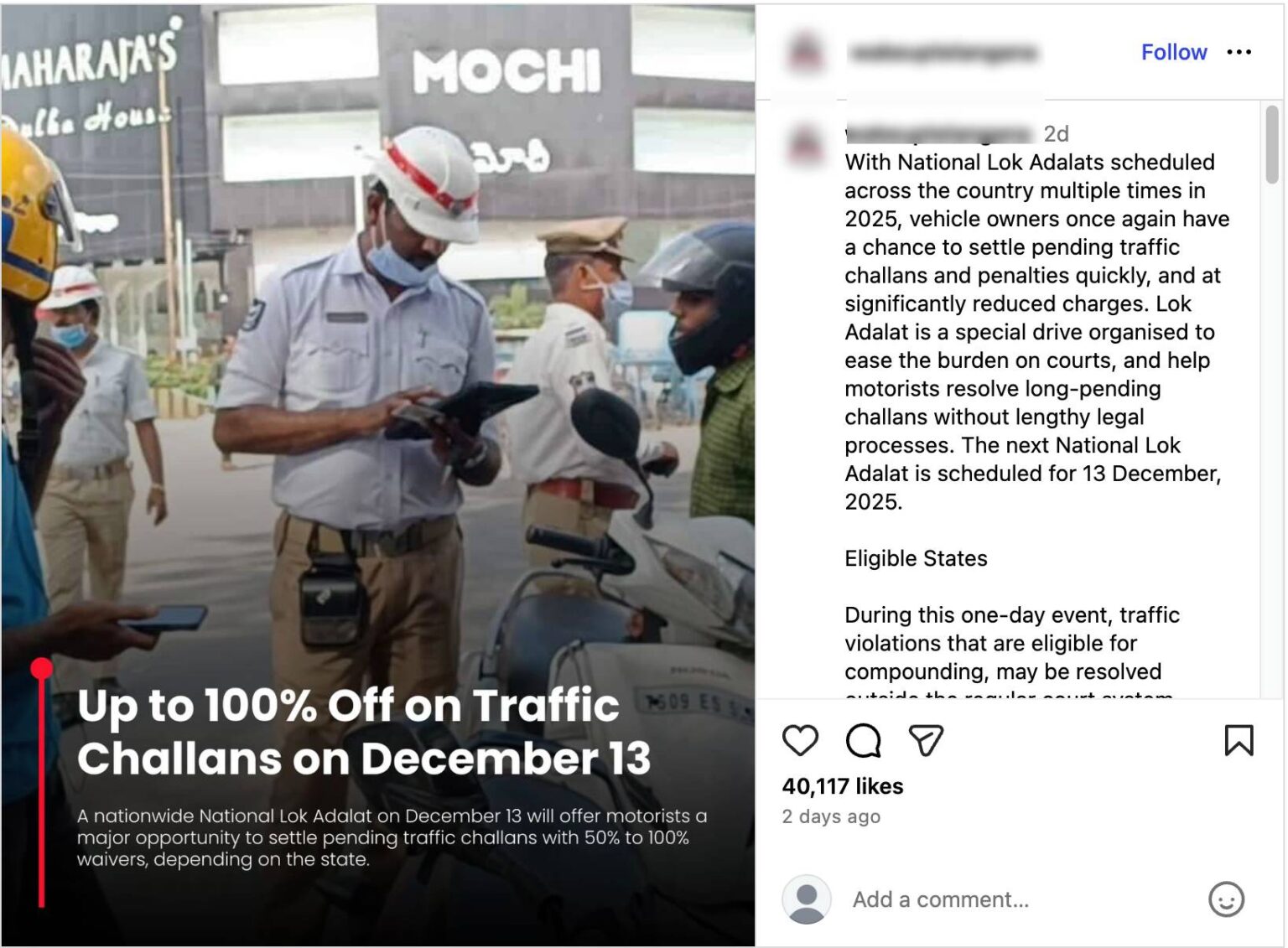
Task: Open the poster's profile picture in header
Action: tap(806, 52)
